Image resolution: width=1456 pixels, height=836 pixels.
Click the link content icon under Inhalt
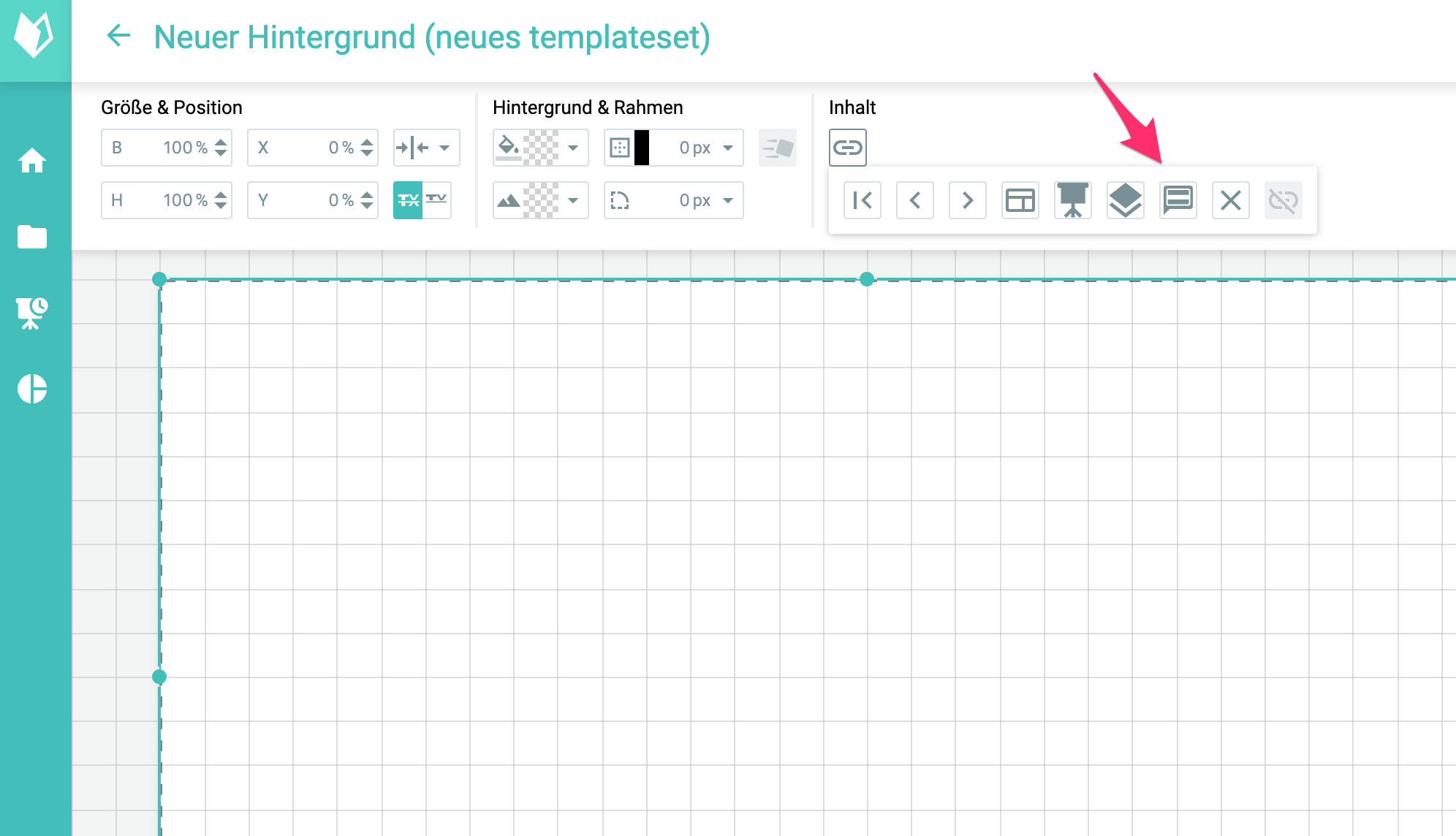[x=848, y=148]
